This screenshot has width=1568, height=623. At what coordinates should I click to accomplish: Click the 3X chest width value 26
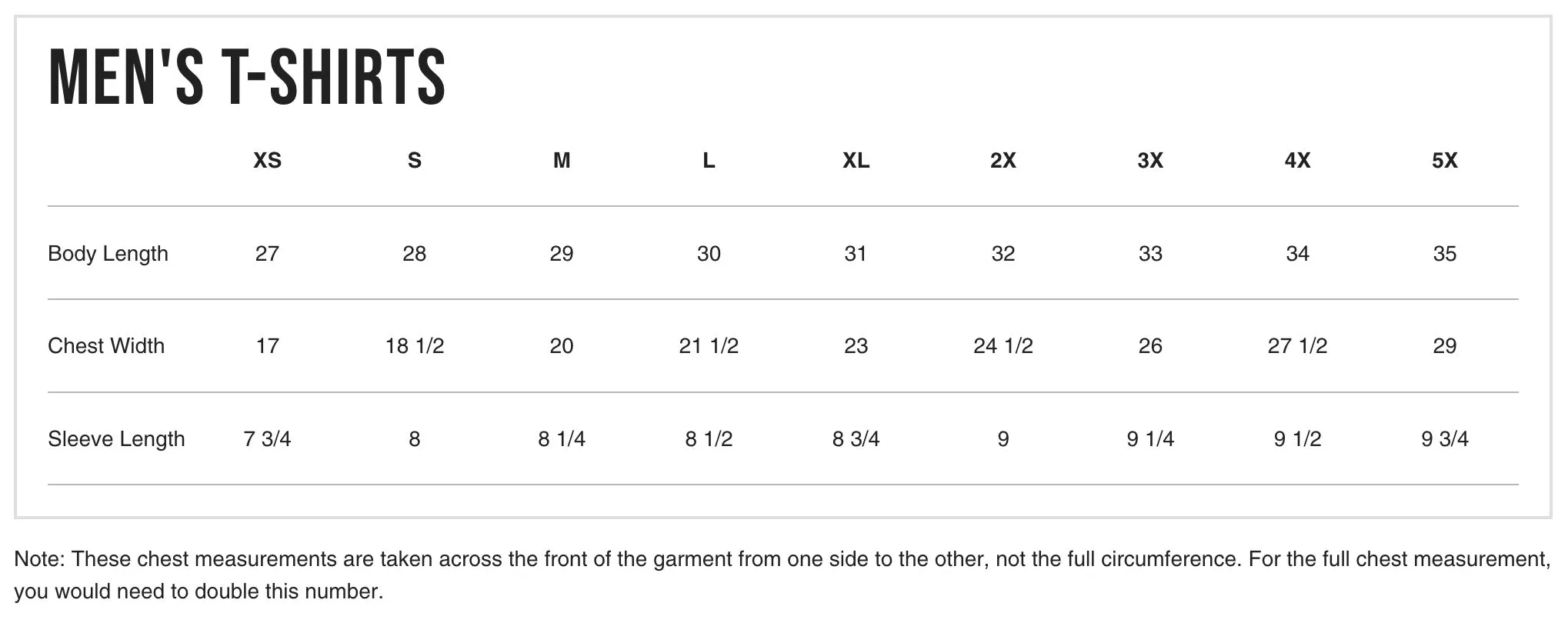(x=1150, y=346)
